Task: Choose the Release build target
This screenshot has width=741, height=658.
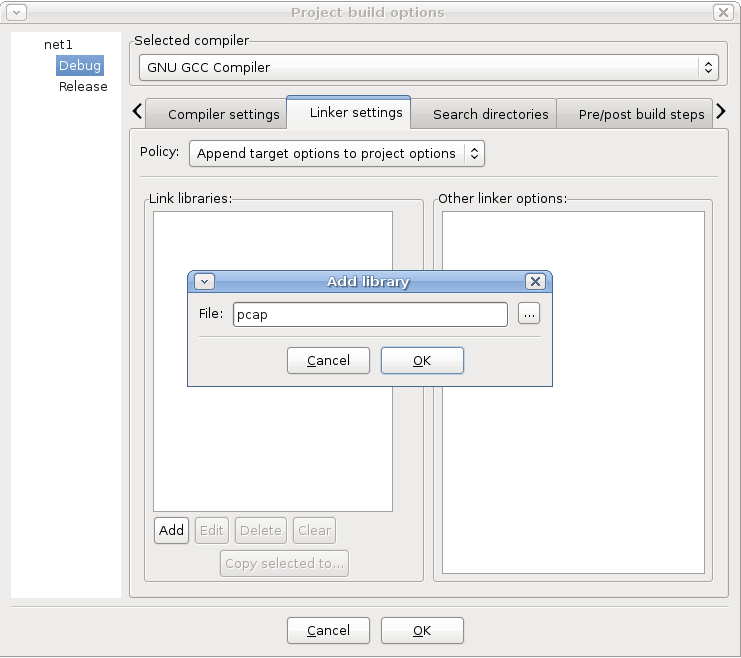Action: [x=83, y=87]
